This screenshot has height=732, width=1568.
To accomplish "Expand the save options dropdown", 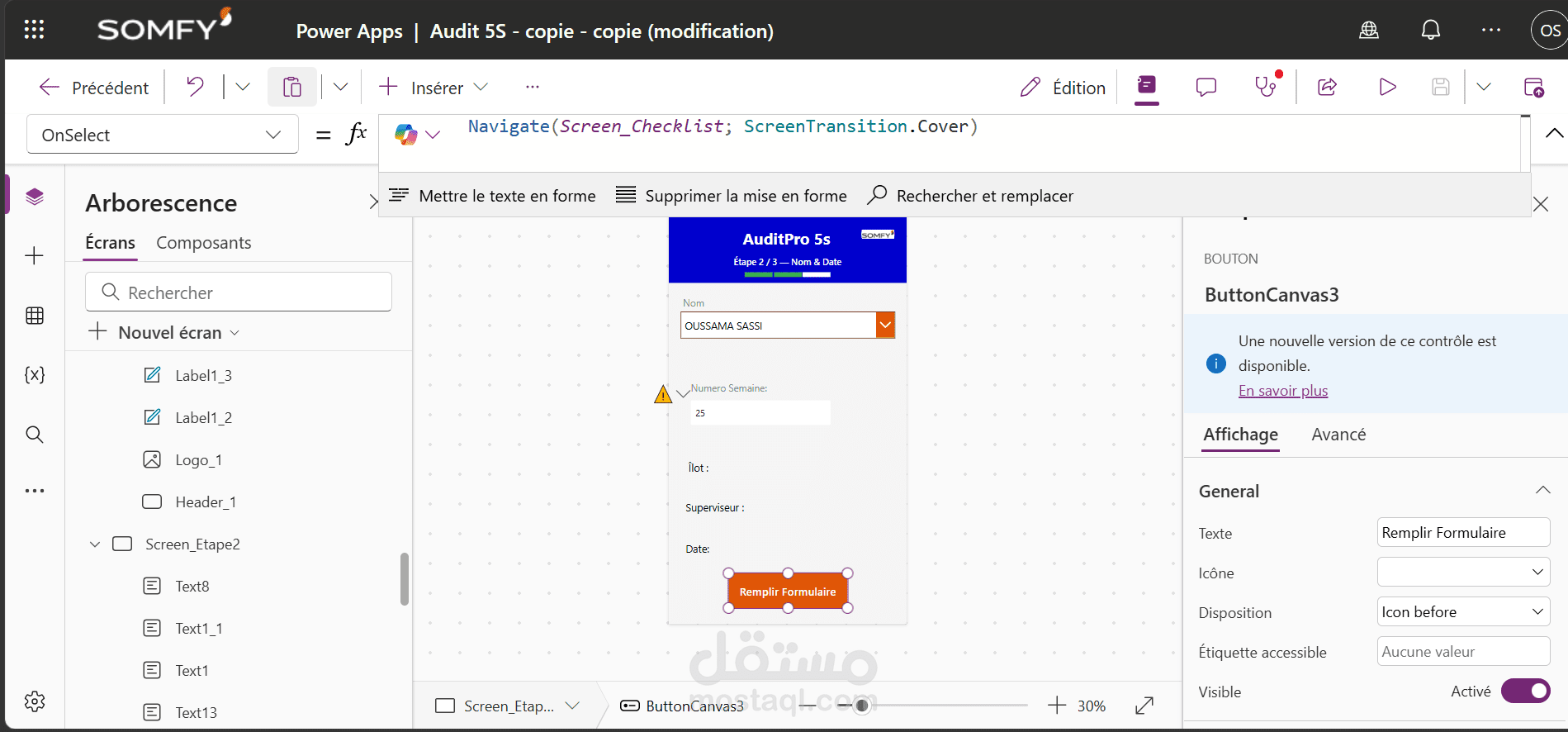I will coord(1484,87).
